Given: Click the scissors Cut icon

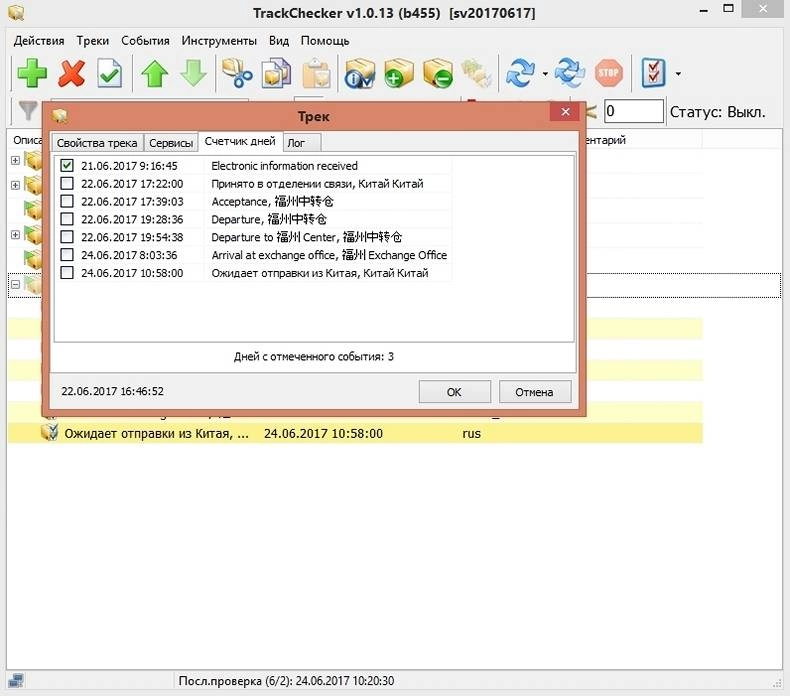Looking at the screenshot, I should 237,74.
